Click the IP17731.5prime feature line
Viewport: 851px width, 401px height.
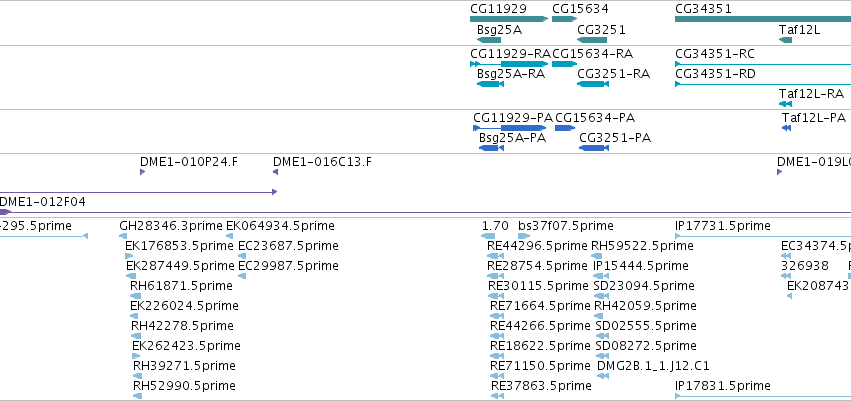click(x=763, y=236)
